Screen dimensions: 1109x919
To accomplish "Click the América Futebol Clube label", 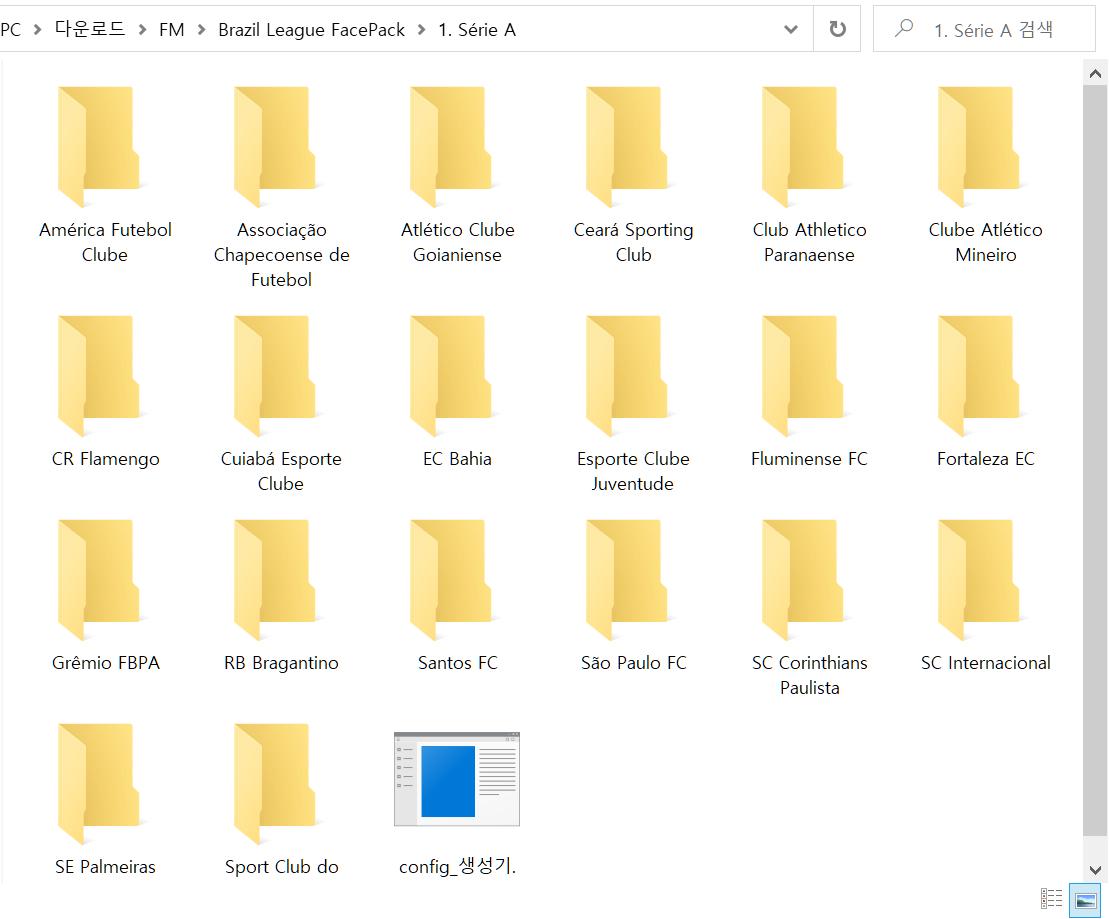I will (x=105, y=242).
